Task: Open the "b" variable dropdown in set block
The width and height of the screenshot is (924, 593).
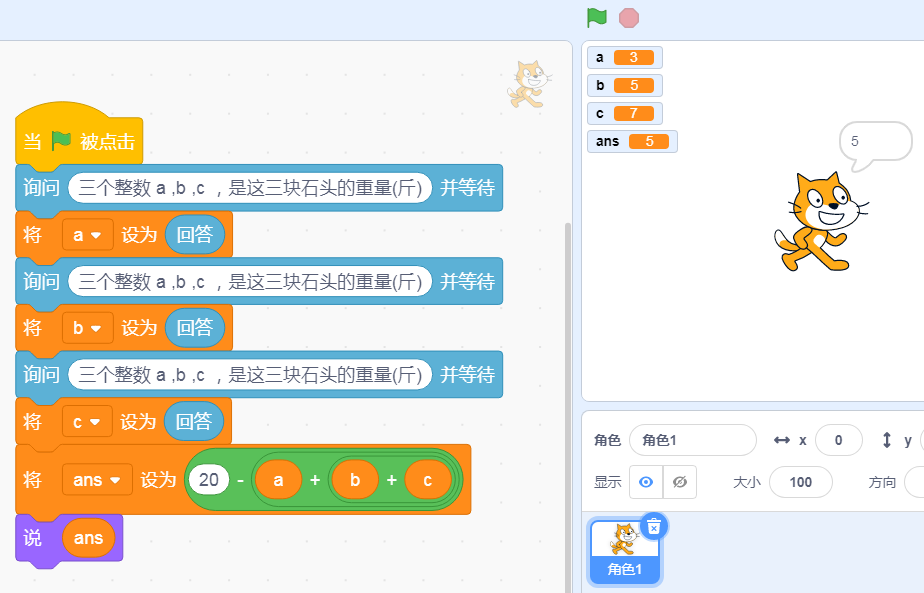Action: tap(87, 328)
